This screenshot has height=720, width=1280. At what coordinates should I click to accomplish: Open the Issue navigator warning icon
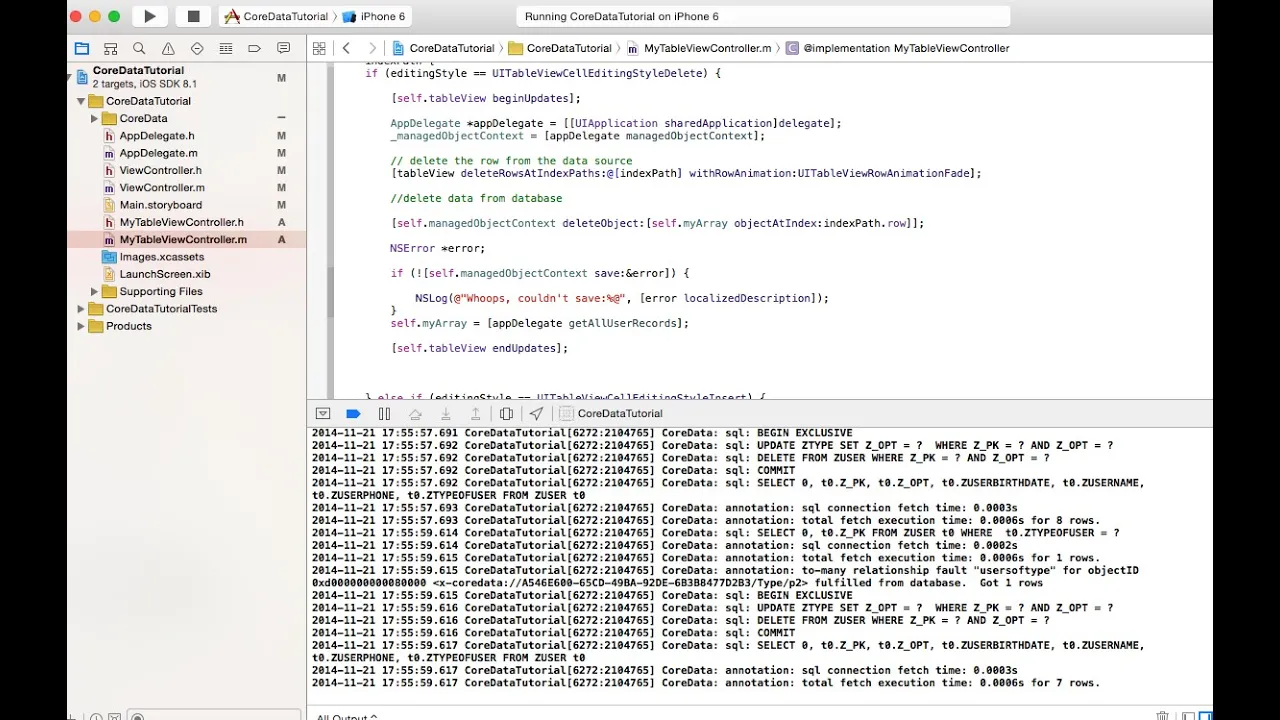click(168, 48)
